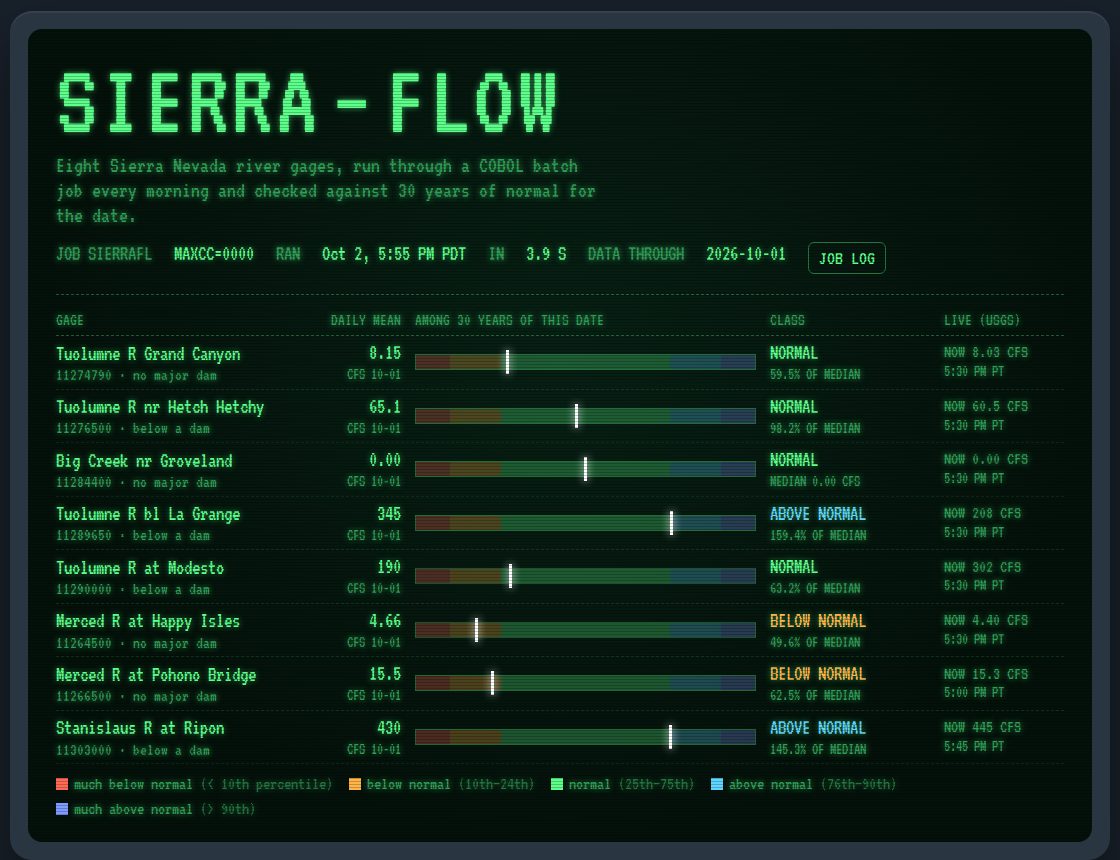Click percentile bar marker for Happy Isles row
The width and height of the screenshot is (1120, 860).
click(x=476, y=630)
